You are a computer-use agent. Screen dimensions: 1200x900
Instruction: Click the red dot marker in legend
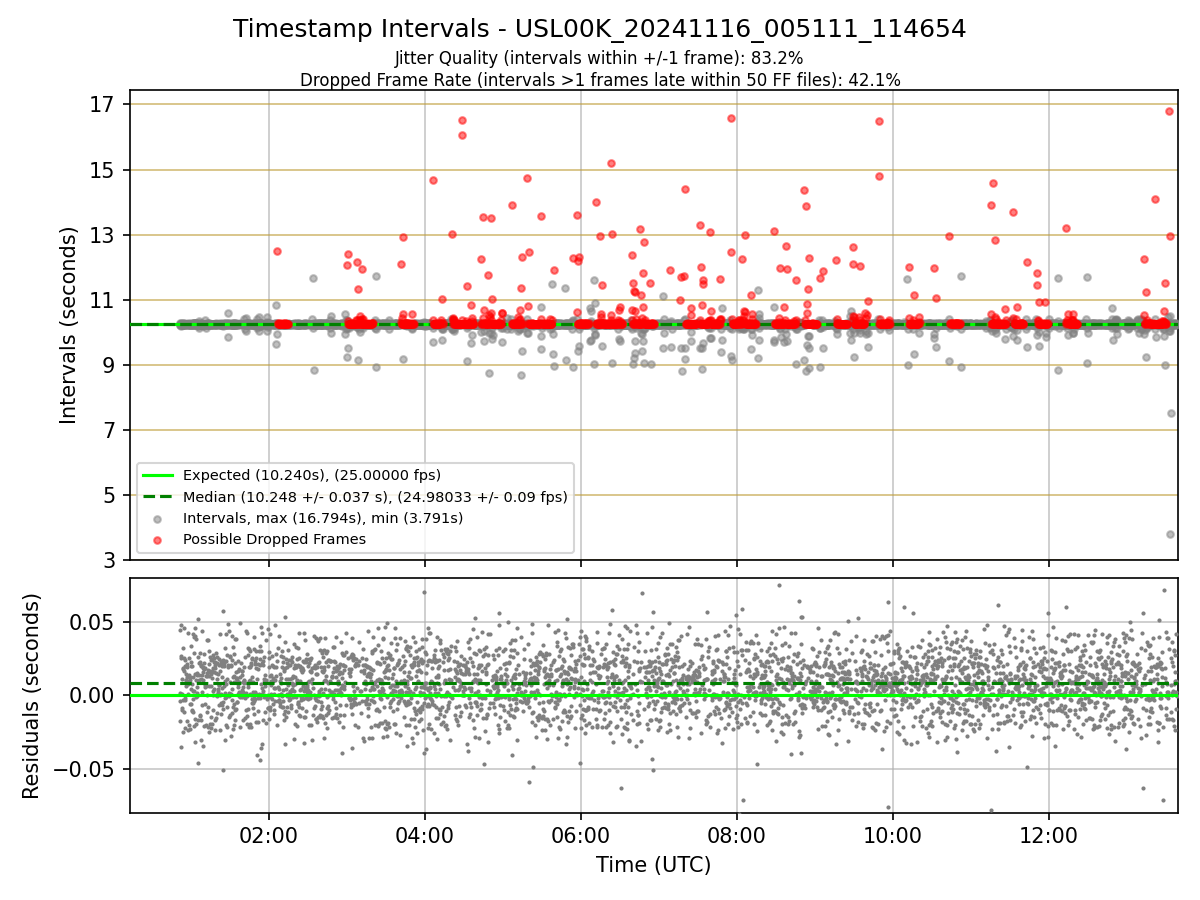pyautogui.click(x=158, y=540)
